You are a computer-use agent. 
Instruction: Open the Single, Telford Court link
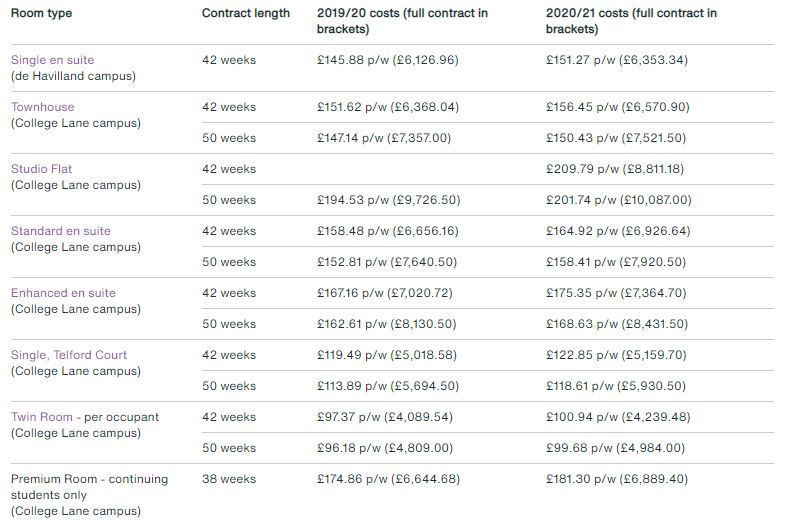tap(69, 356)
